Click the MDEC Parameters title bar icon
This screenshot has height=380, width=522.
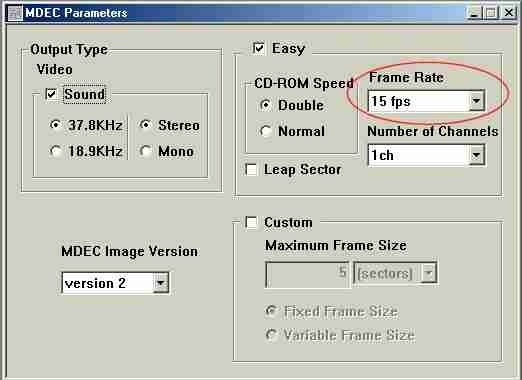(x=15, y=13)
